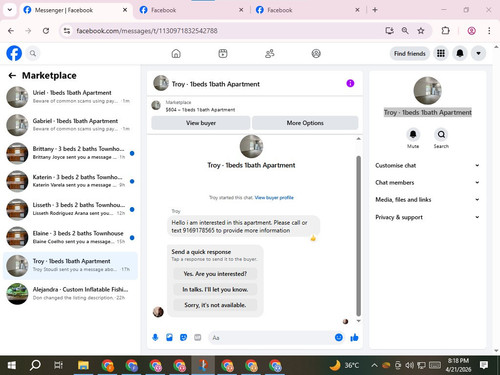The image size is (500, 375).
Task: Search in conversation with Search icon
Action: pyautogui.click(x=441, y=135)
